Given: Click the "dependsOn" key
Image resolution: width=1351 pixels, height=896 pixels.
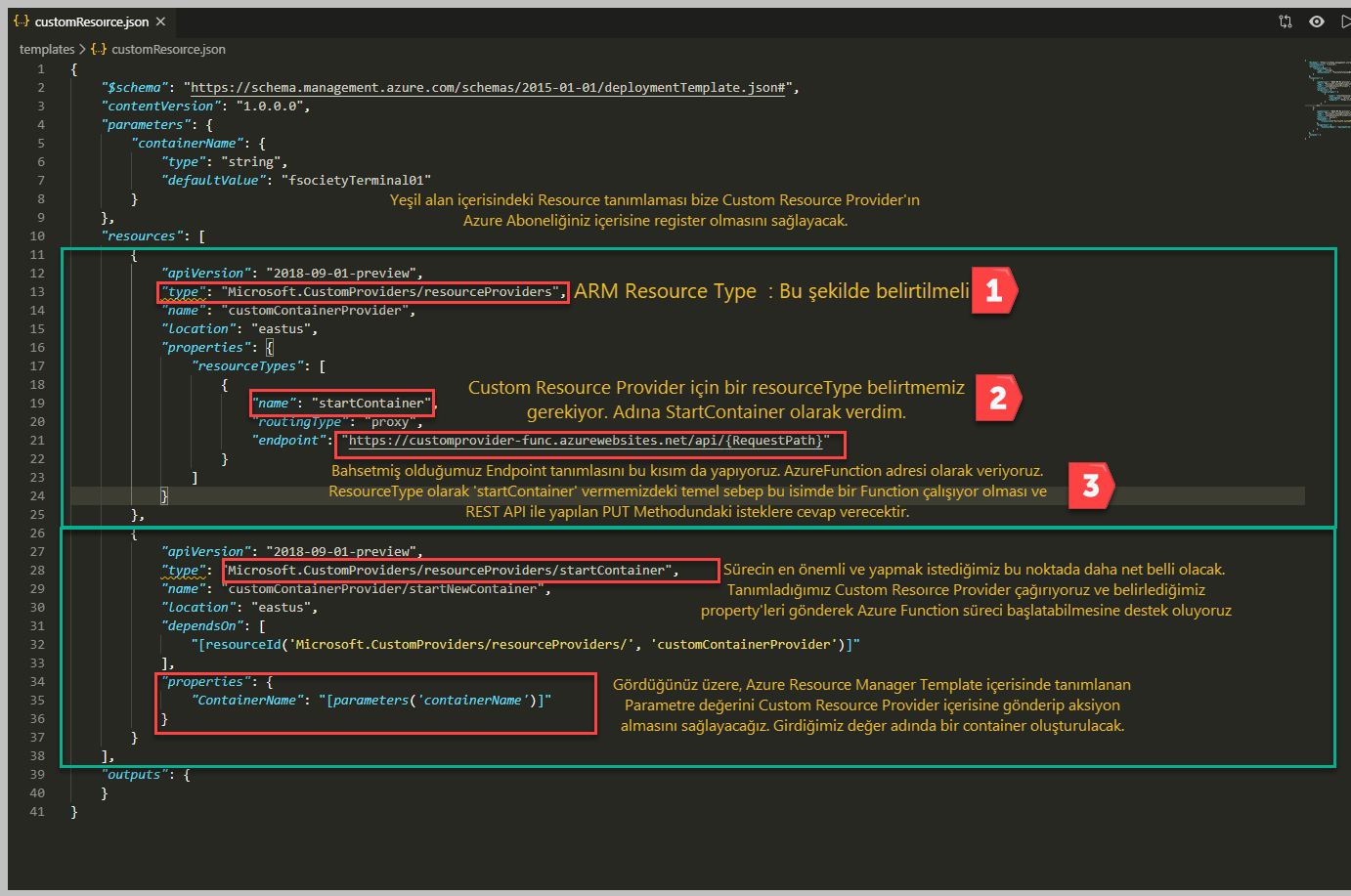Looking at the screenshot, I should pyautogui.click(x=202, y=625).
